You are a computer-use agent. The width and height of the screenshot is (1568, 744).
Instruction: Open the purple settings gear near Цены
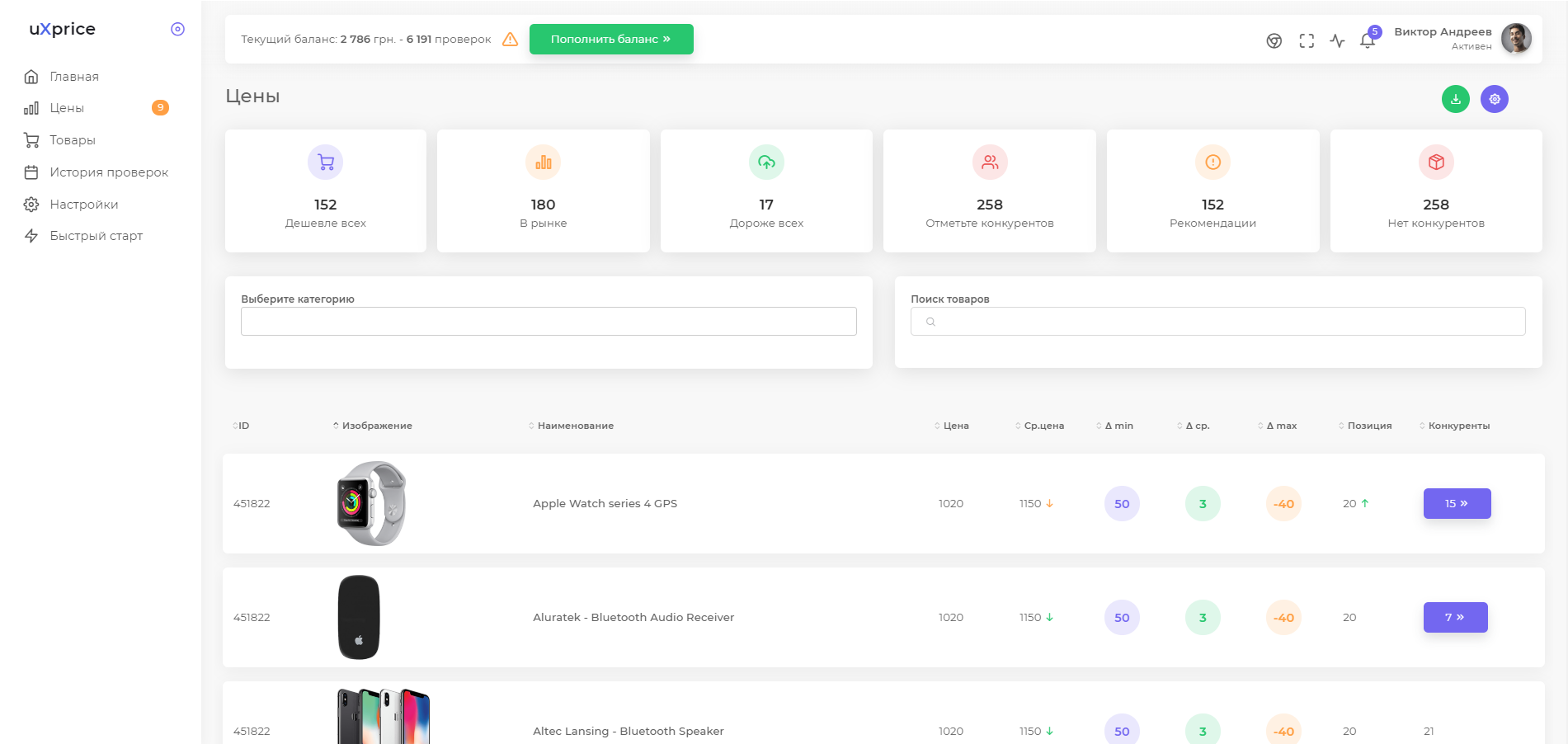pos(1494,98)
